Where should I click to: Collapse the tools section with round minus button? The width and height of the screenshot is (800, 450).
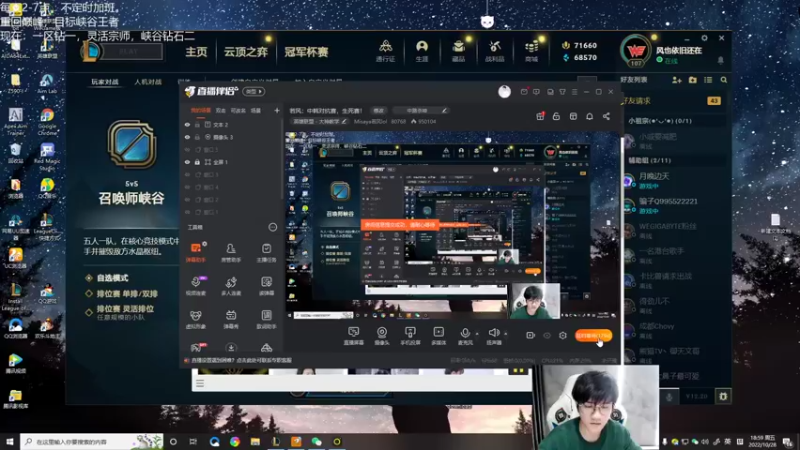coord(272,227)
